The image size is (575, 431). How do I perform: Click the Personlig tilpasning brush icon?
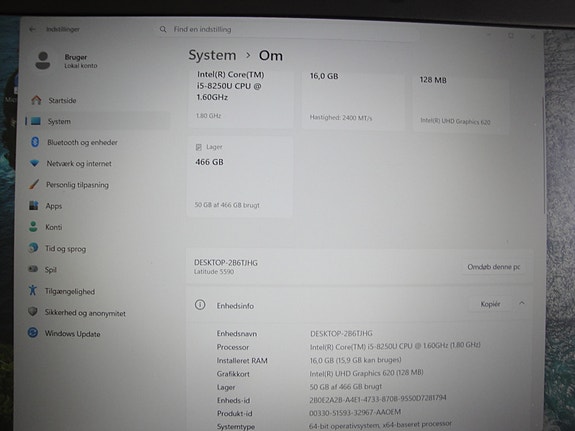click(x=34, y=184)
